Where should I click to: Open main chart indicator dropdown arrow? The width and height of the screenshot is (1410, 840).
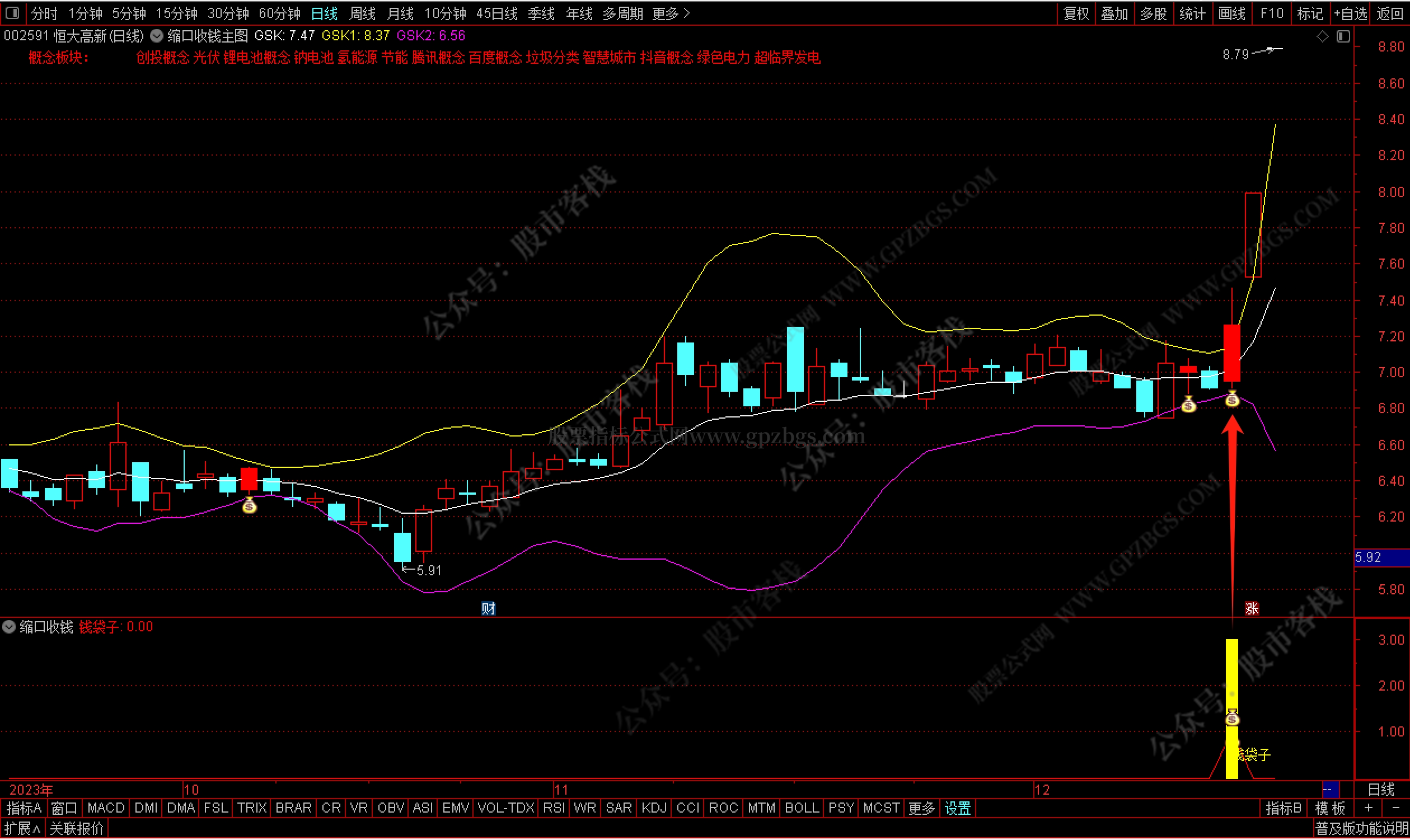coord(156,36)
